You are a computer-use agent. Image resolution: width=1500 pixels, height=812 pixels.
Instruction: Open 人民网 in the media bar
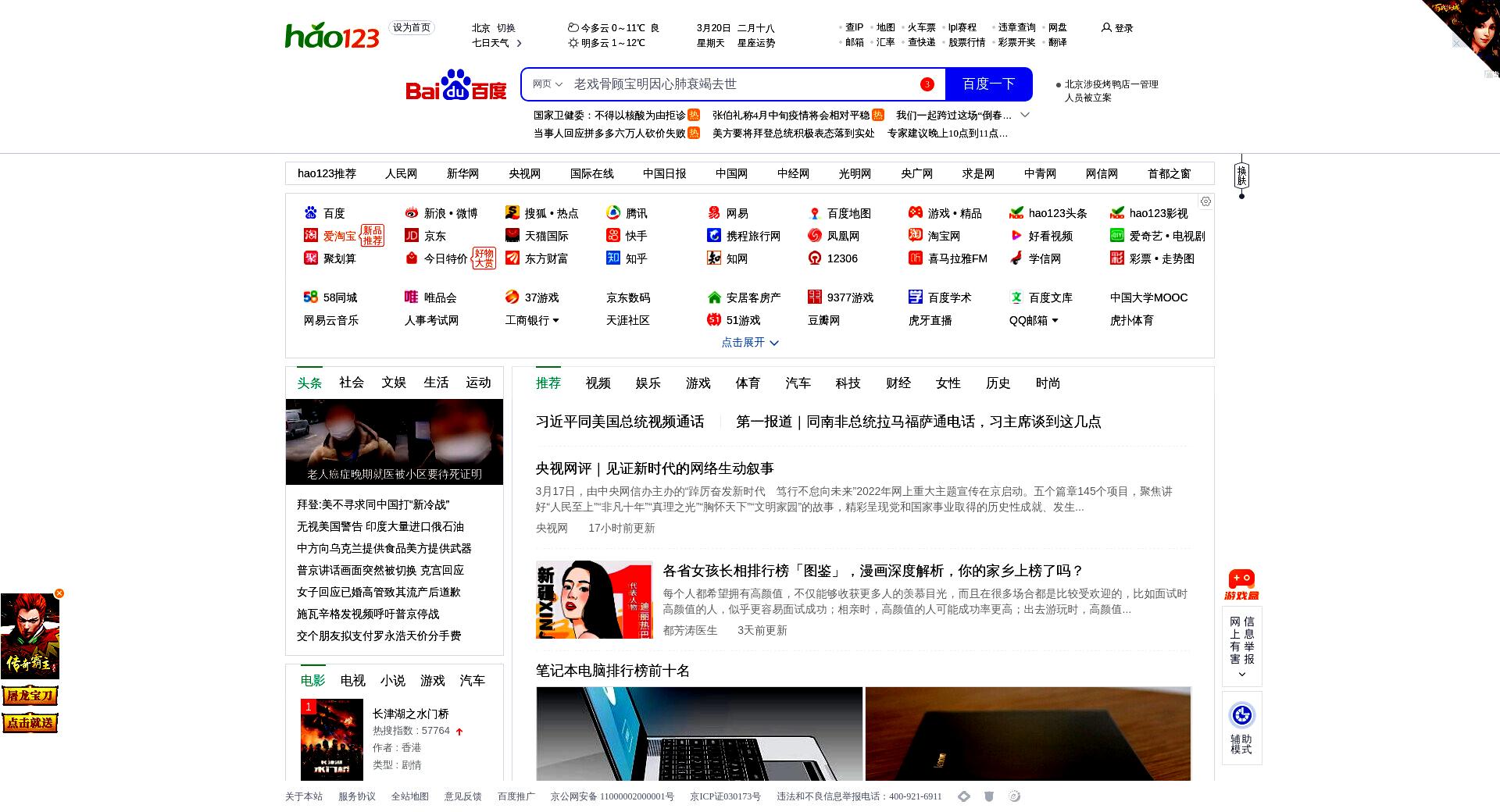[401, 173]
